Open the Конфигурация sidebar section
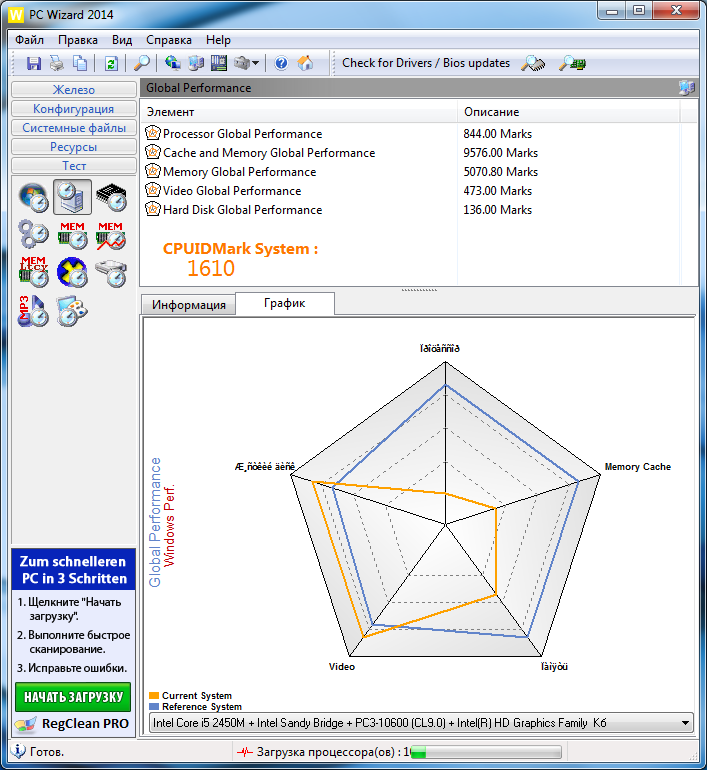The image size is (707, 770). [74, 109]
